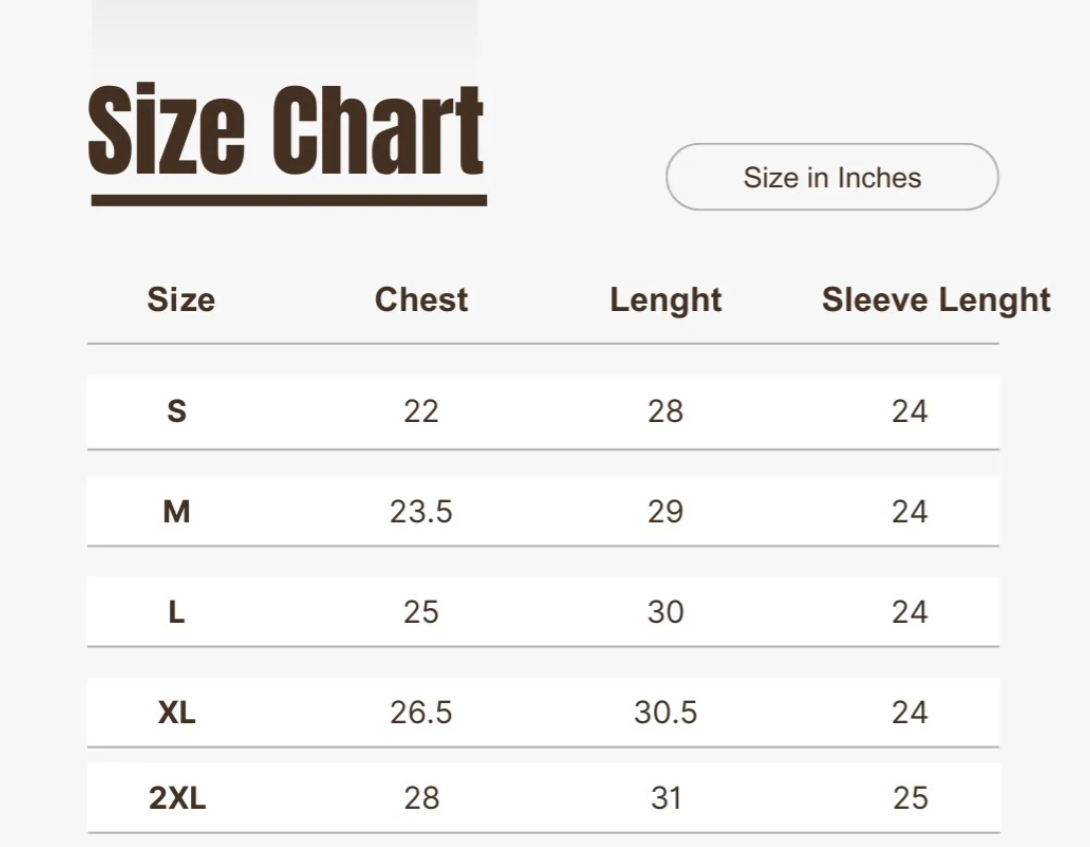Click the Size Chart heading
1090x847 pixels.
pos(287,131)
